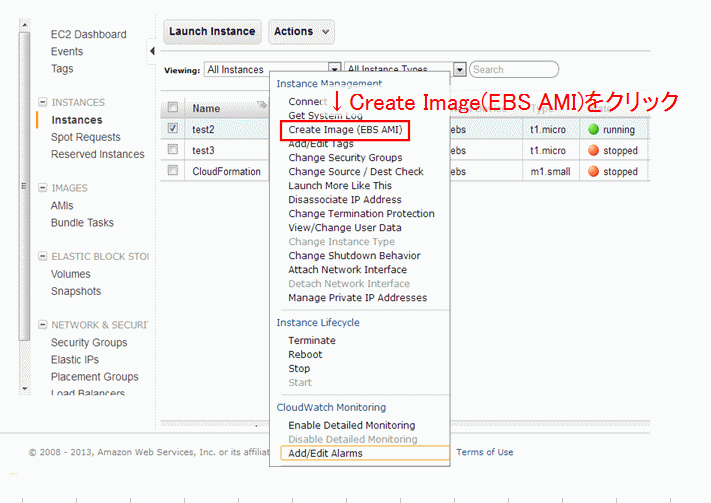Collapse the NETWORK & SECURITY section
Screen dimensions: 711x503
[43, 324]
